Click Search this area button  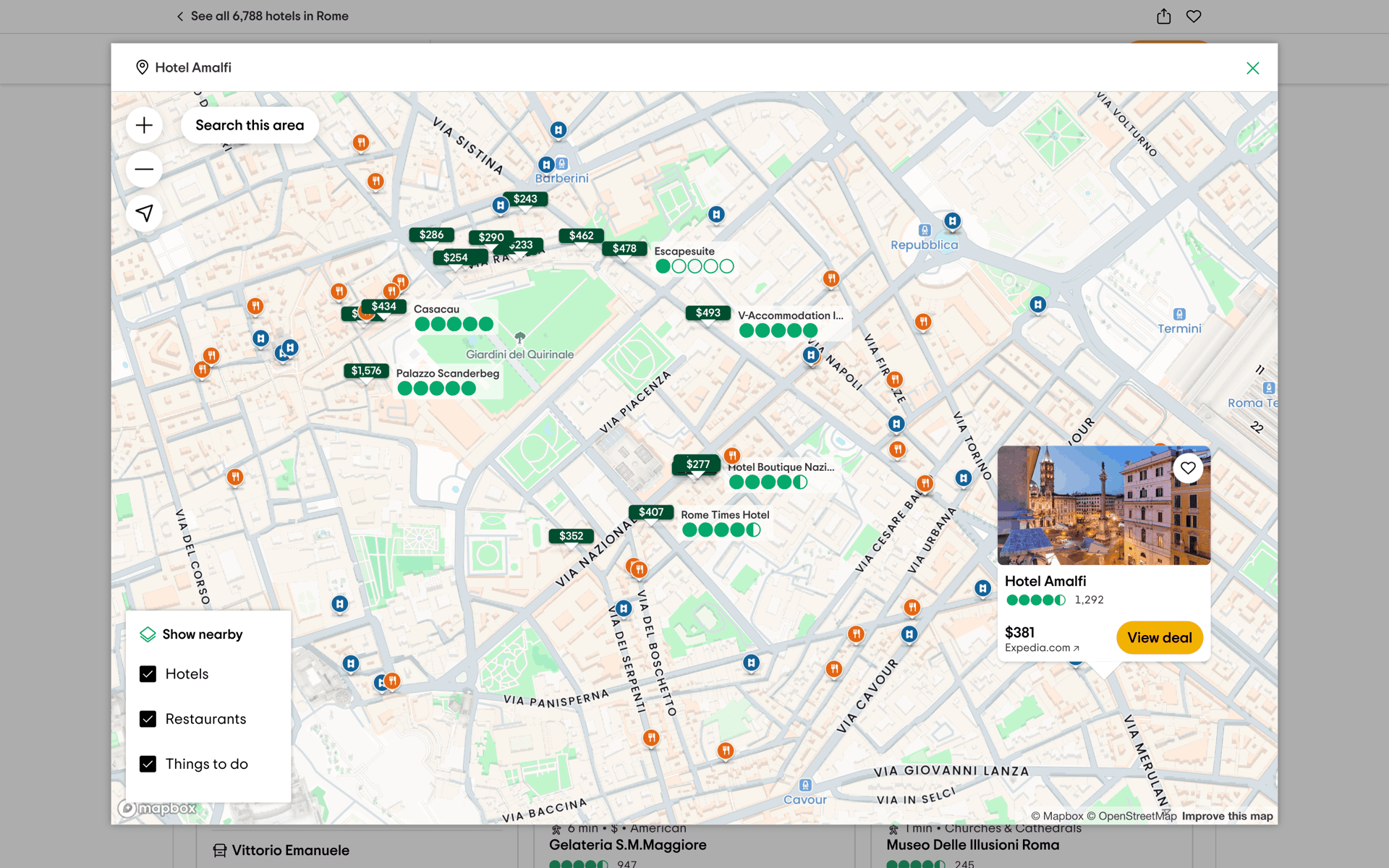[x=250, y=125]
